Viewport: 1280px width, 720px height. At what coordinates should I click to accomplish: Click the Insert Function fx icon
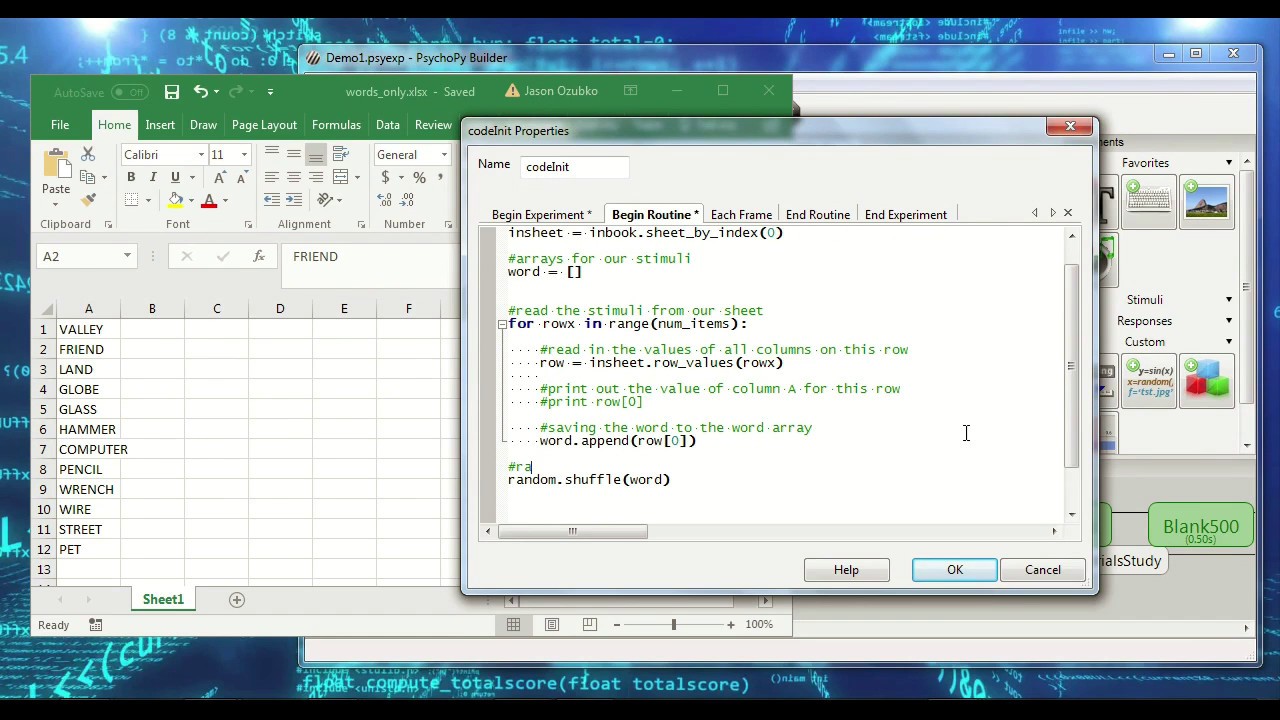pyautogui.click(x=258, y=257)
